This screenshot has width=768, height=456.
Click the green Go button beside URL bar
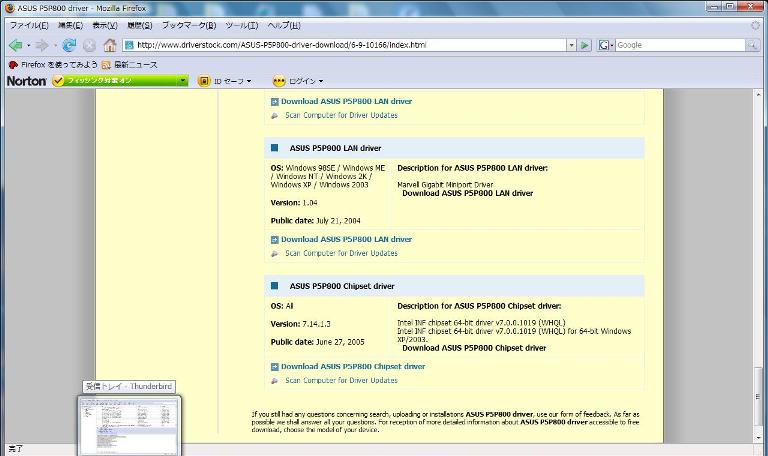(x=585, y=45)
